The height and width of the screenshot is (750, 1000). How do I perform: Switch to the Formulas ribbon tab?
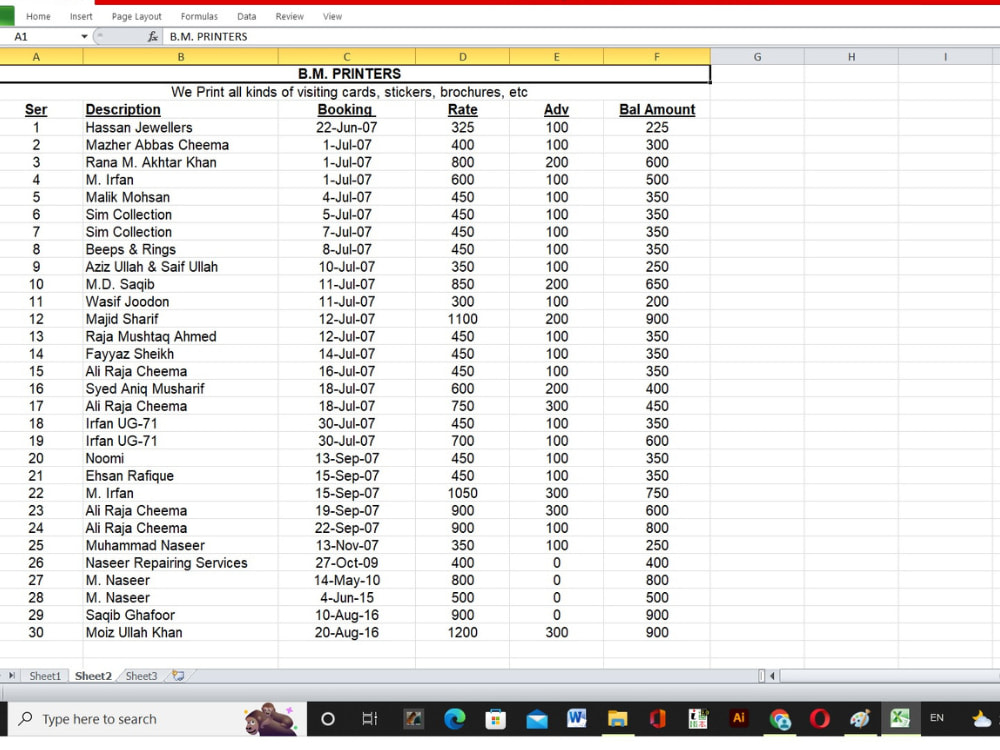point(198,16)
